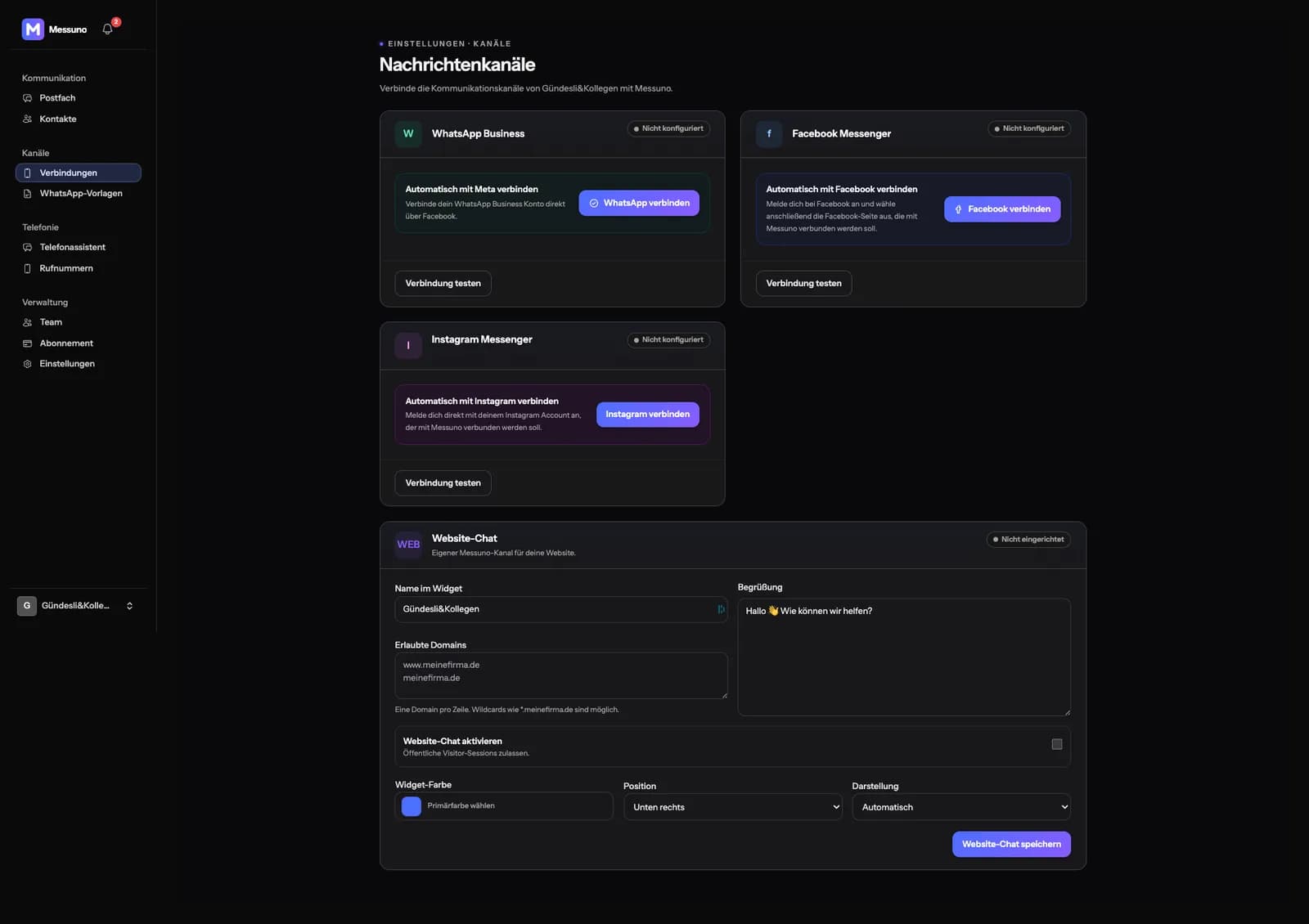
Task: Click the Primärfarbe wählen field
Action: pos(504,806)
